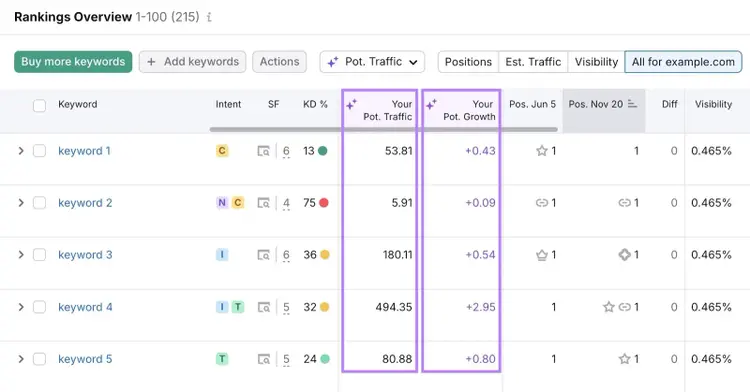Expand the keyword 4 row
The image size is (750, 392).
(x=21, y=307)
